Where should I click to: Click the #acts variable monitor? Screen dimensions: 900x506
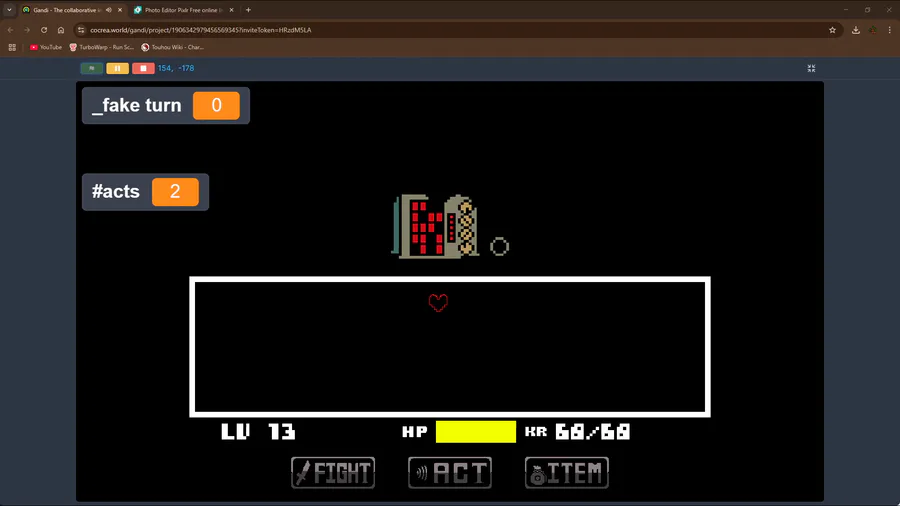[x=145, y=192]
